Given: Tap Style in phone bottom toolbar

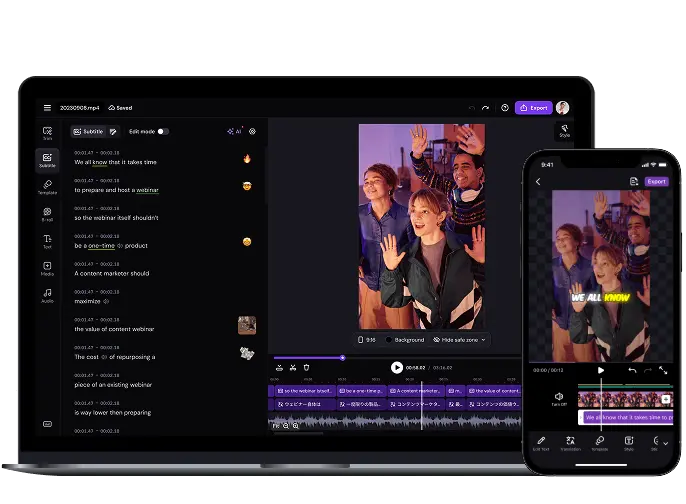Looking at the screenshot, I should point(629,443).
